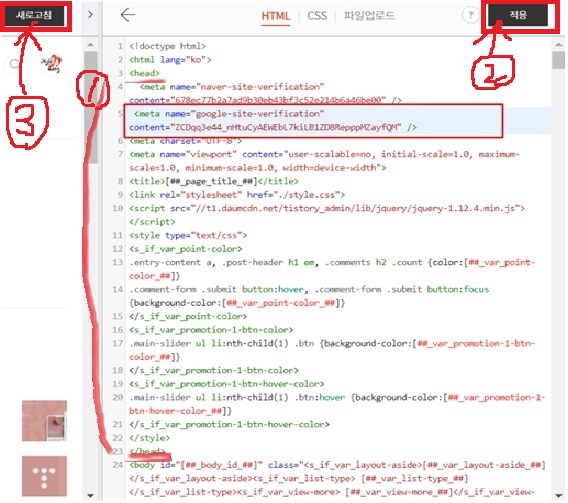Switch to the HTML tab
The width and height of the screenshot is (568, 503).
click(276, 16)
